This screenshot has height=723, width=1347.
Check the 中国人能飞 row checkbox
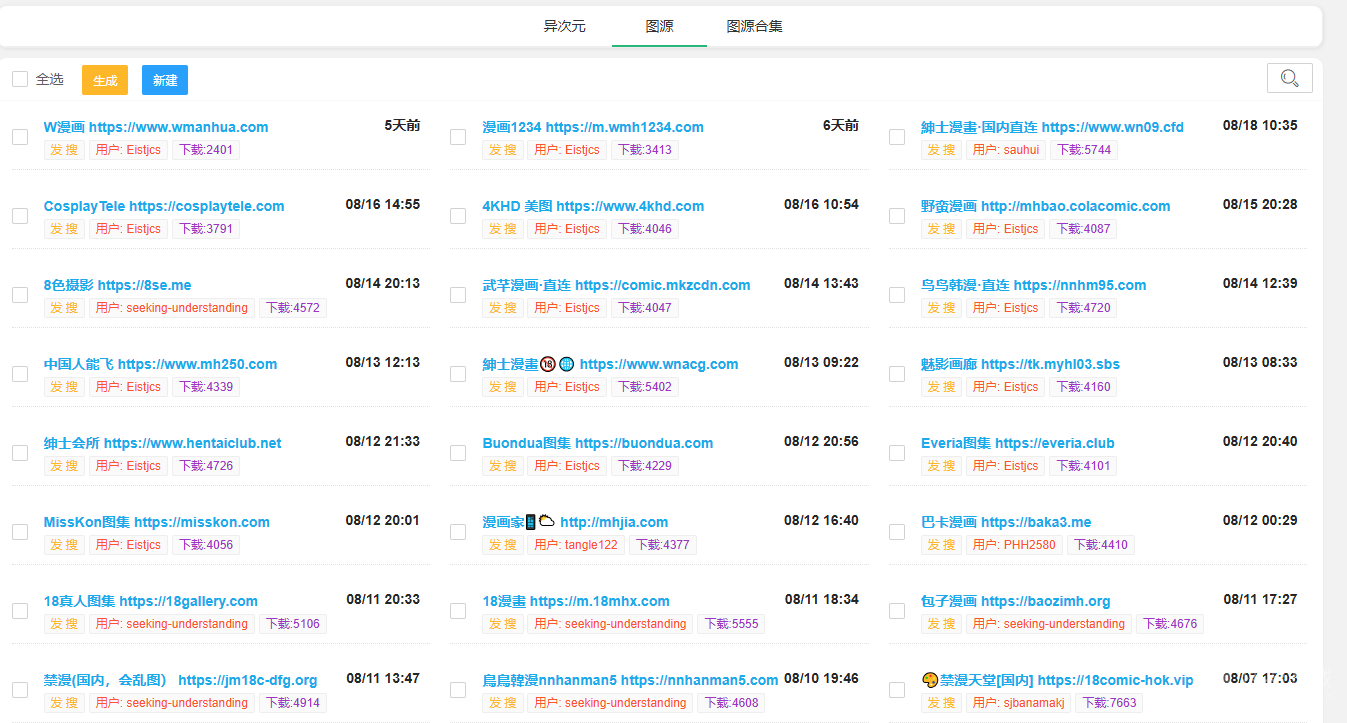tap(20, 374)
